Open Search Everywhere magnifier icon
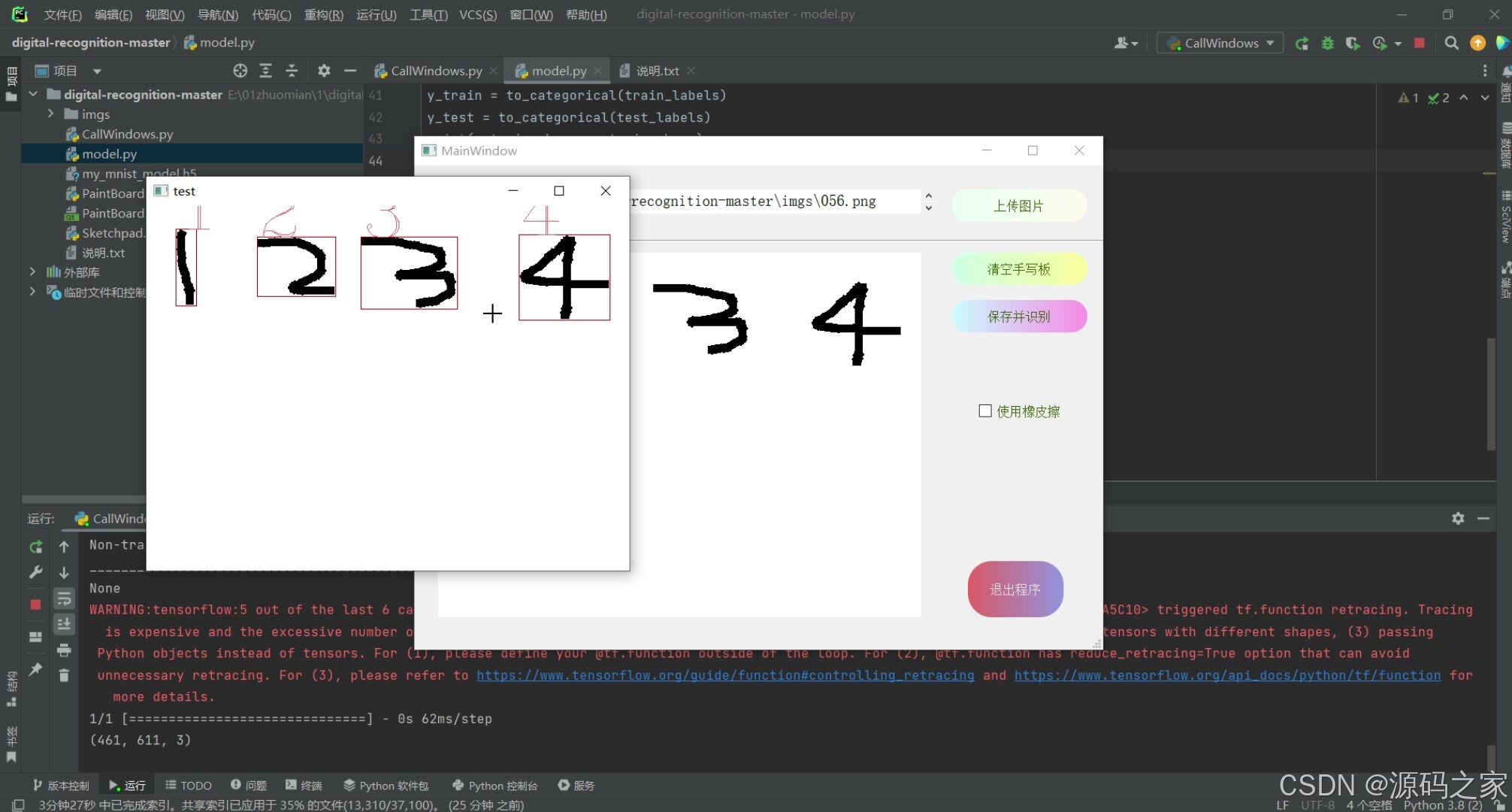 tap(1451, 43)
